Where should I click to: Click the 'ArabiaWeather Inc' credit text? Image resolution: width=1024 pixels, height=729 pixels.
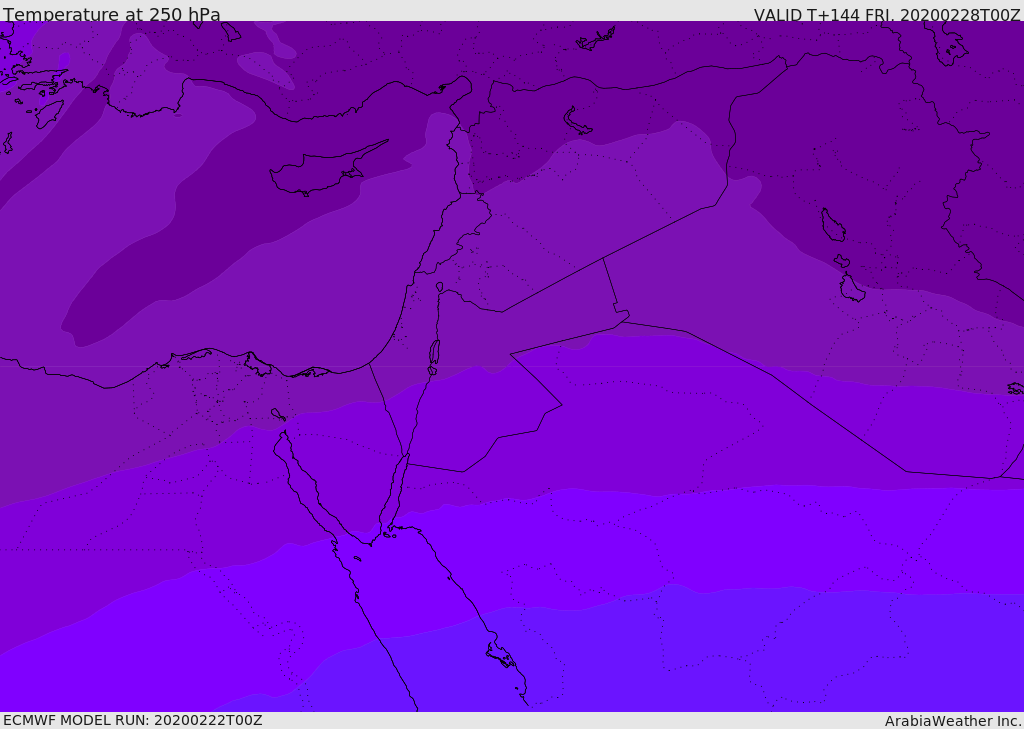(953, 721)
